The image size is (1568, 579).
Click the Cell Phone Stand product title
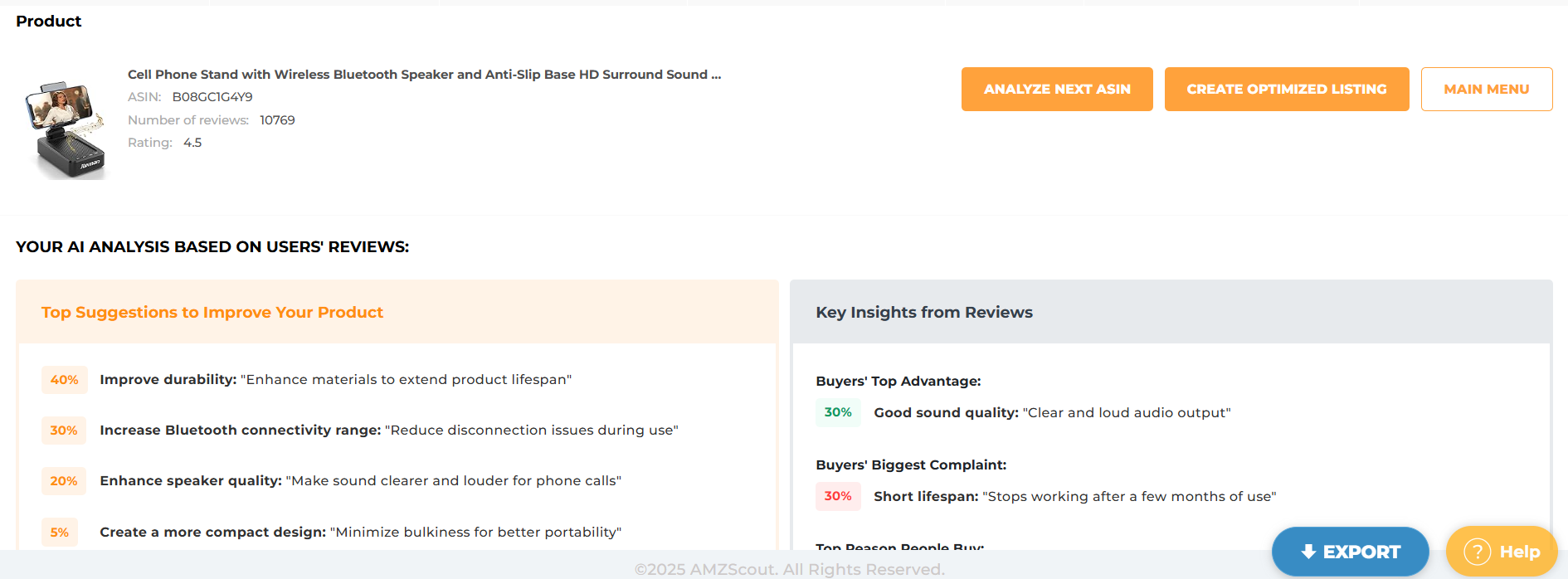[424, 74]
